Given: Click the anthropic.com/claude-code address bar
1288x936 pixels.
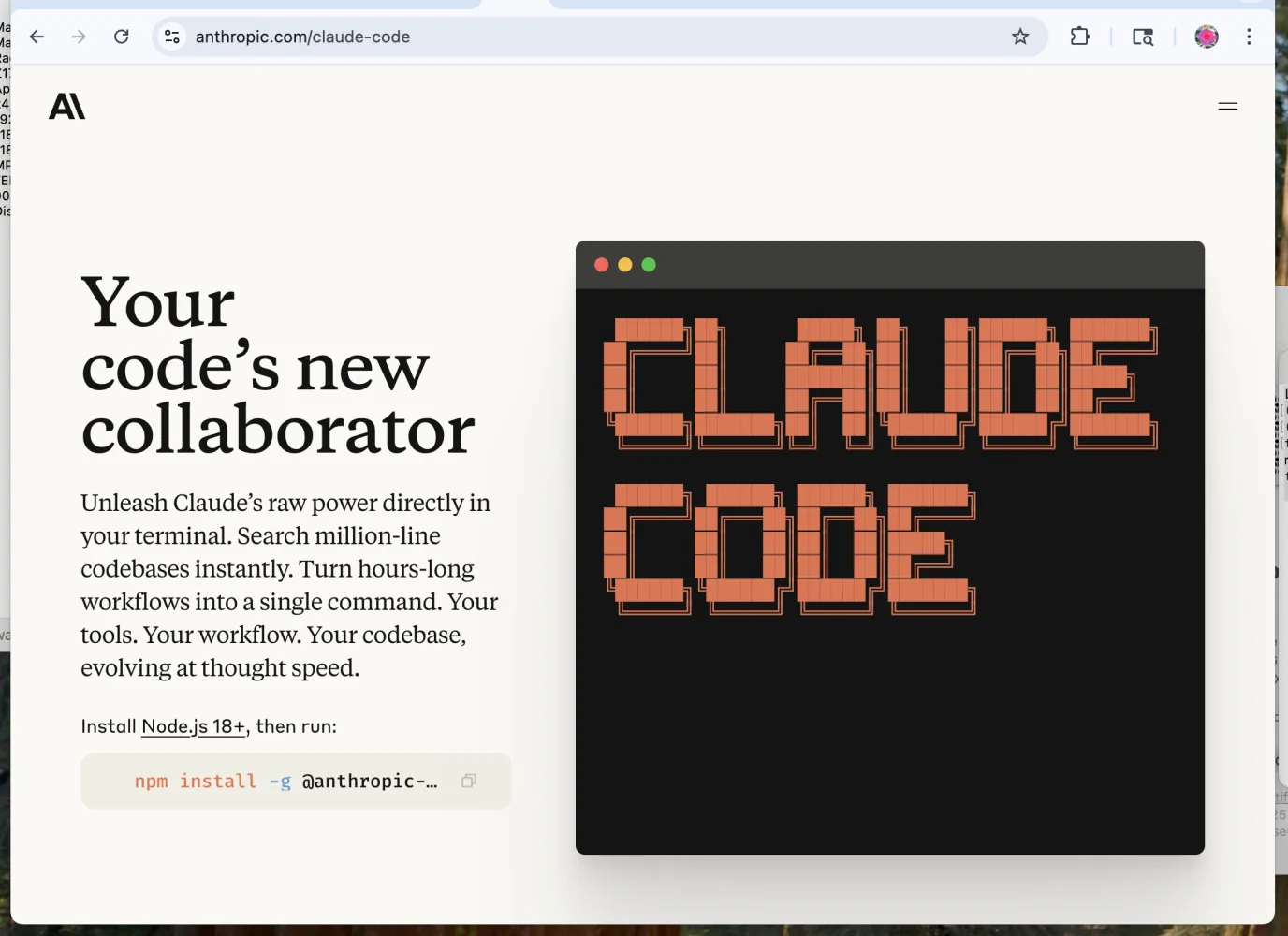Looking at the screenshot, I should point(599,37).
